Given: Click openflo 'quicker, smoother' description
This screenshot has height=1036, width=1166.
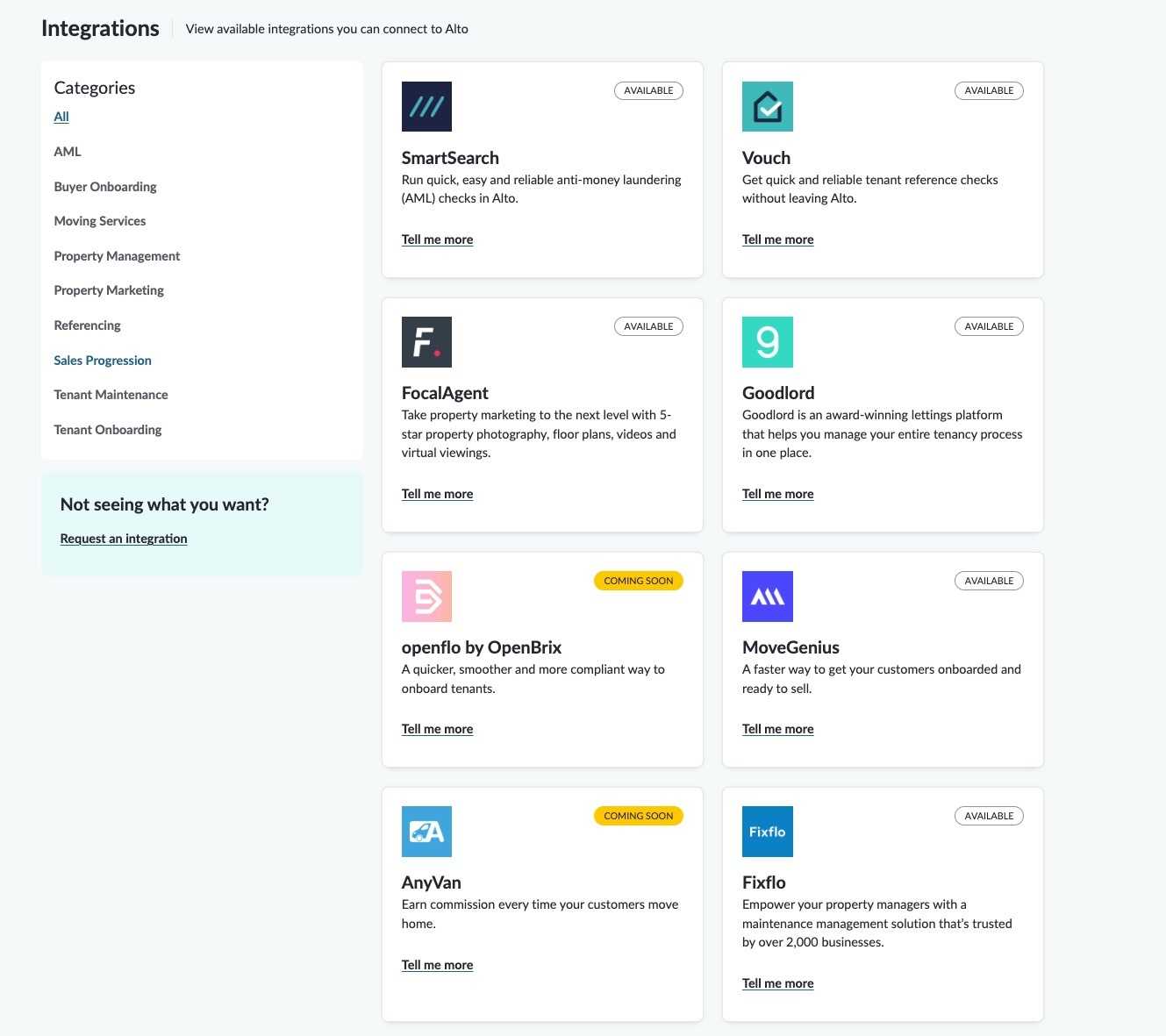Looking at the screenshot, I should pyautogui.click(x=533, y=679).
